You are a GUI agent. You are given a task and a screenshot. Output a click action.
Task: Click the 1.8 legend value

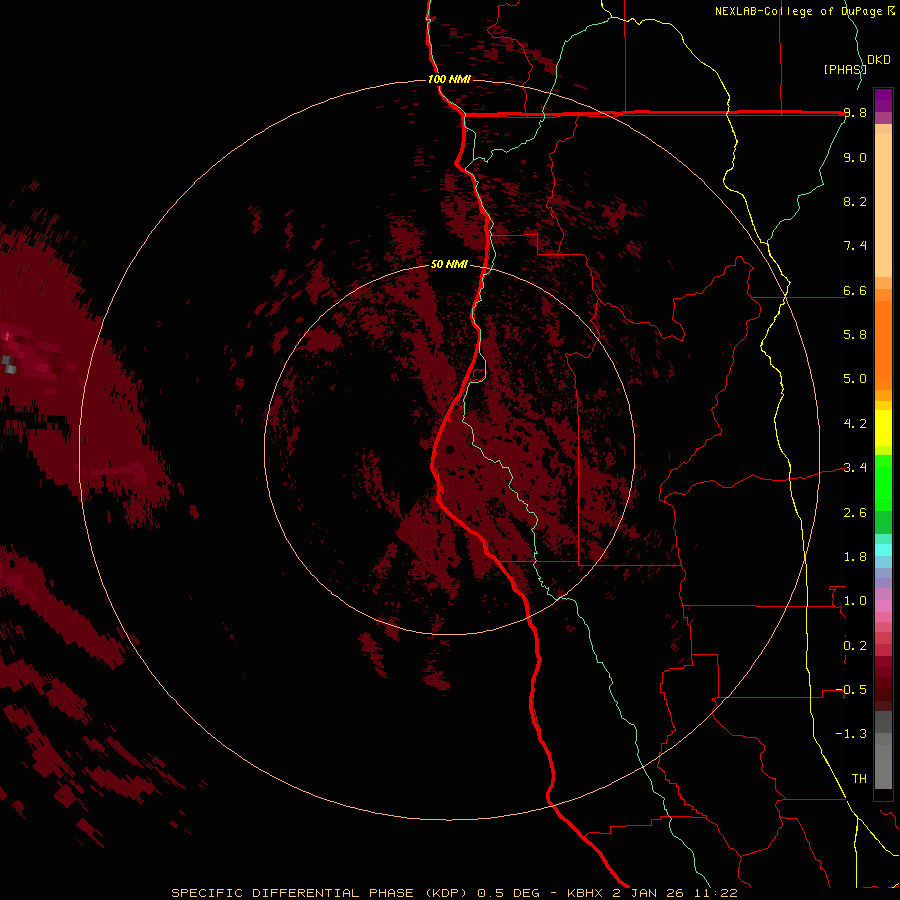point(855,557)
